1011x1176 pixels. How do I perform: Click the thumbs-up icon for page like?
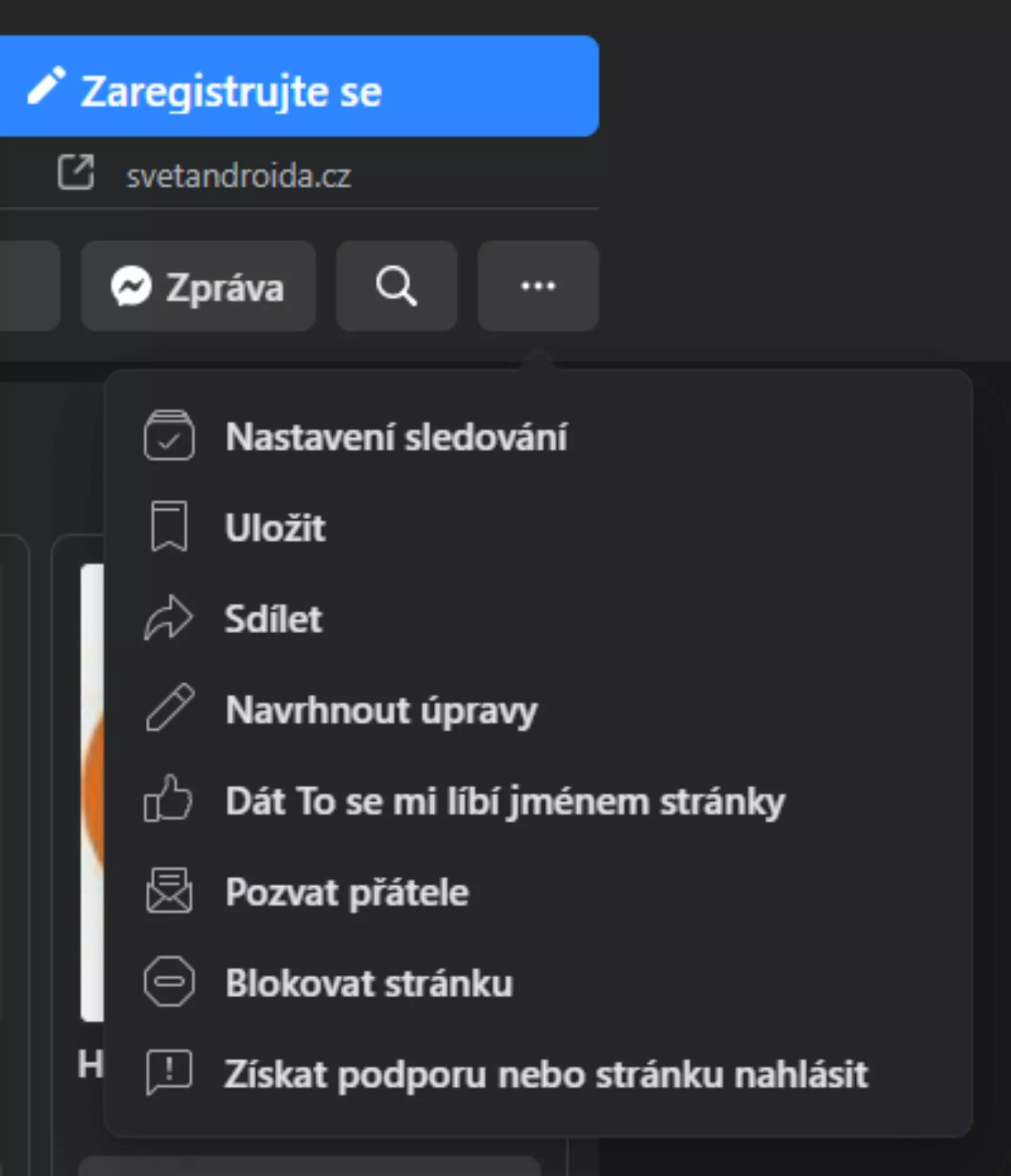point(168,797)
